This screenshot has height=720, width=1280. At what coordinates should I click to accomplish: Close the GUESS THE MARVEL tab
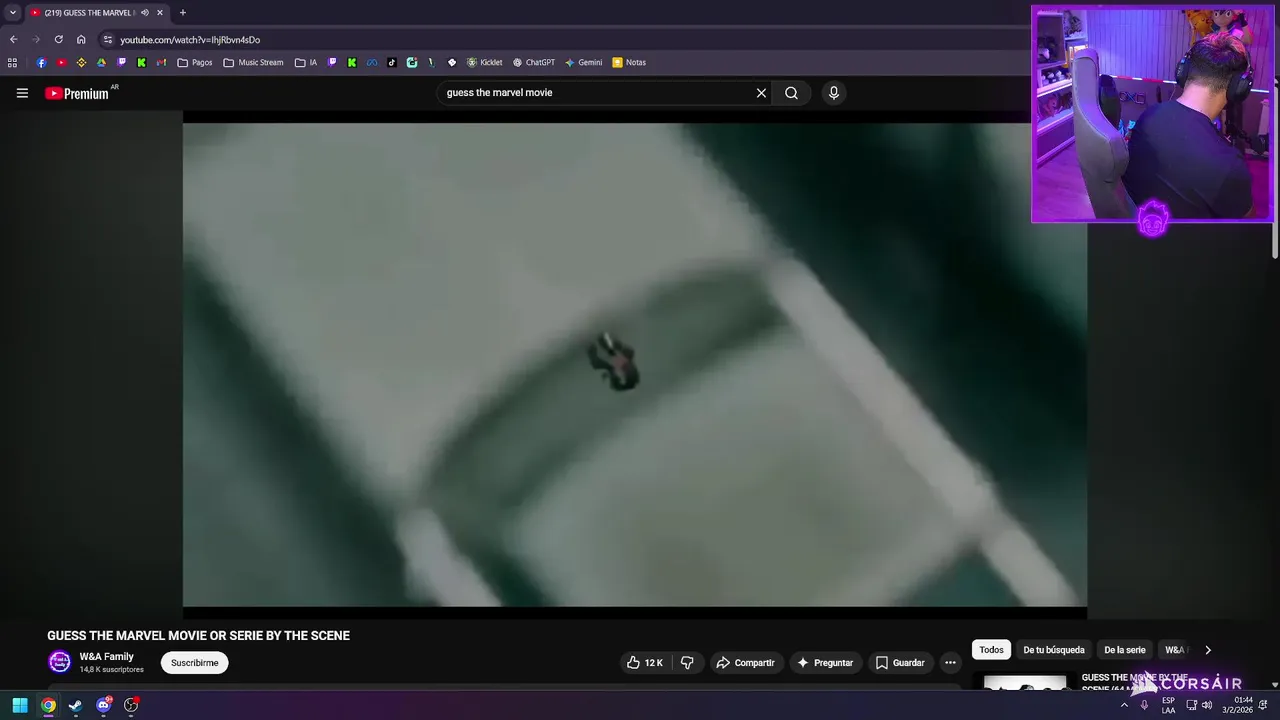(160, 13)
